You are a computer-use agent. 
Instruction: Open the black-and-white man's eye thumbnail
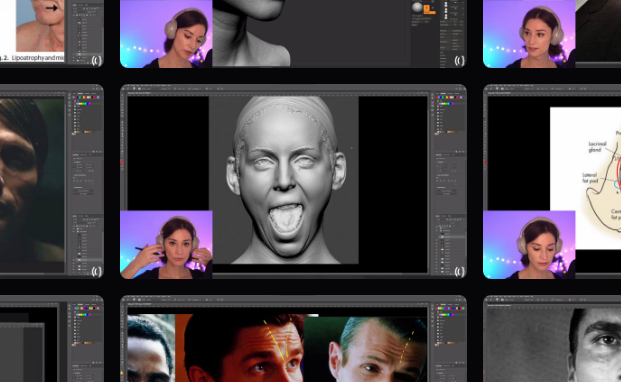(552, 338)
